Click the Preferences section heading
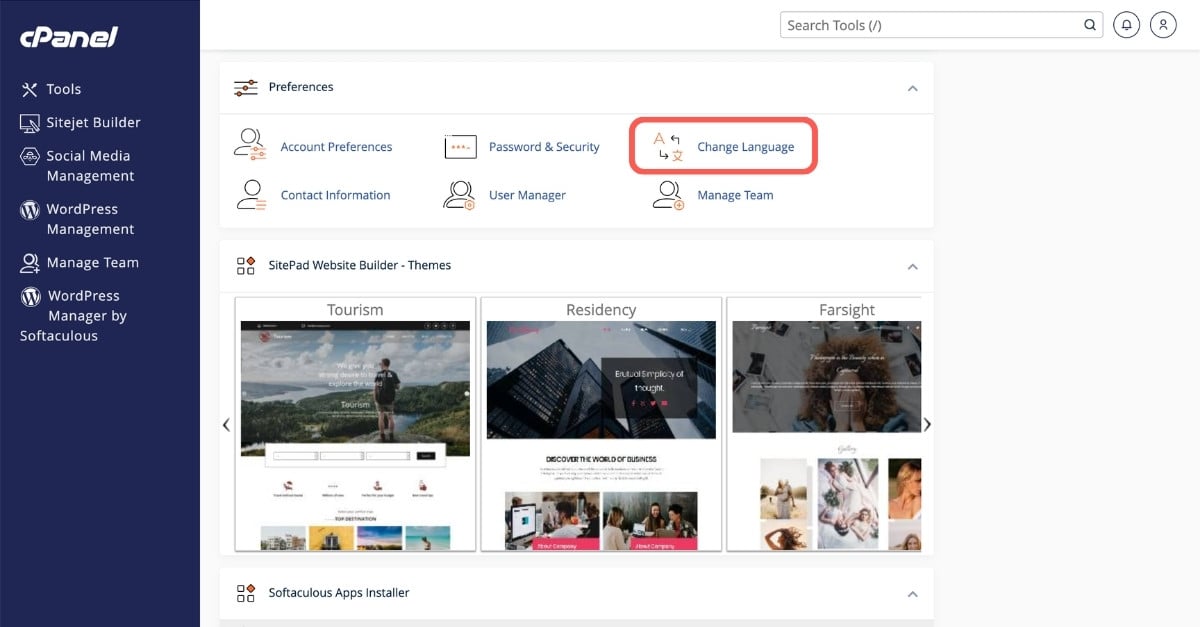Viewport: 1200px width, 627px height. (301, 87)
